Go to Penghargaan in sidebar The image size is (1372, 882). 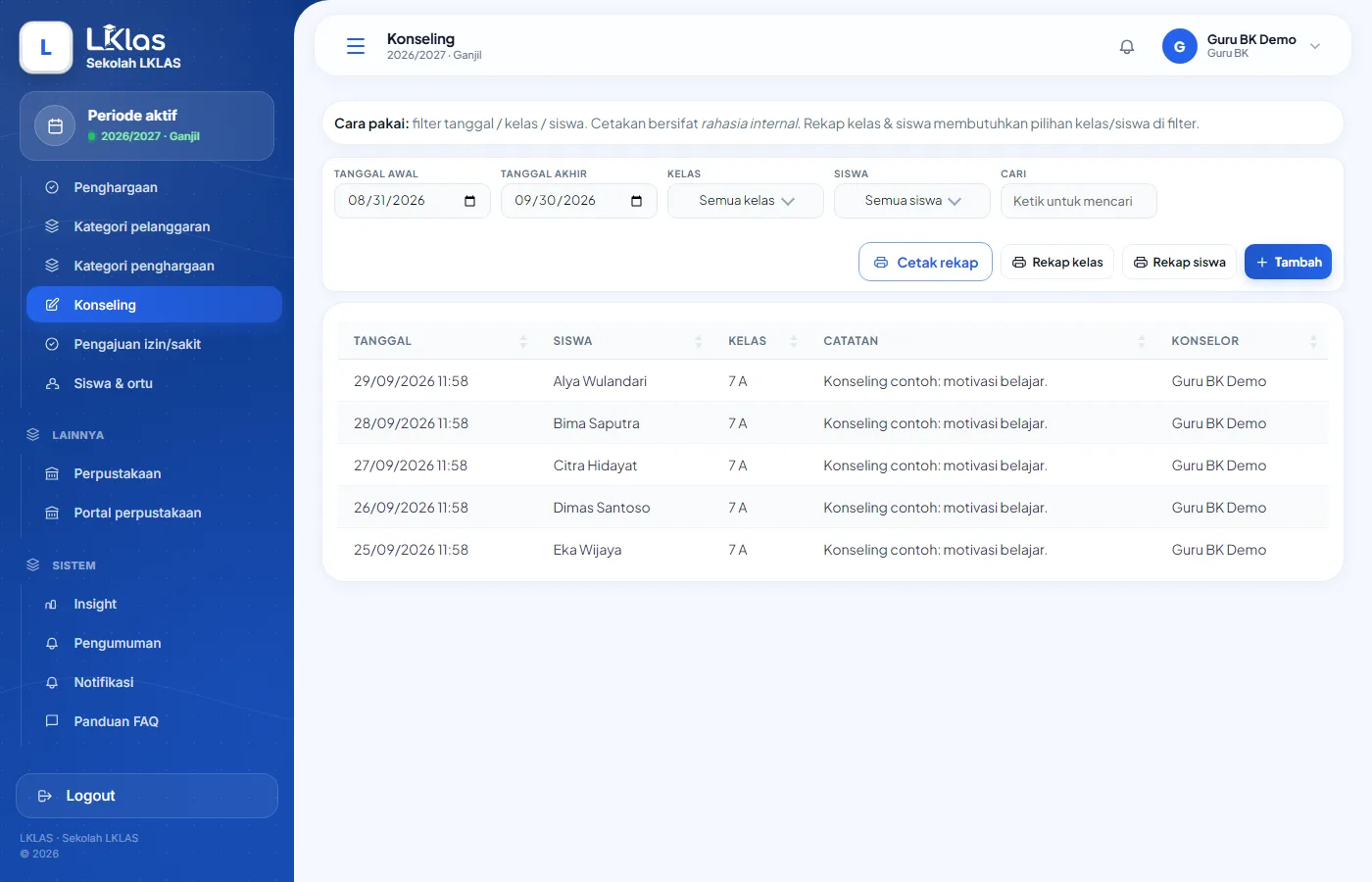[154, 187]
